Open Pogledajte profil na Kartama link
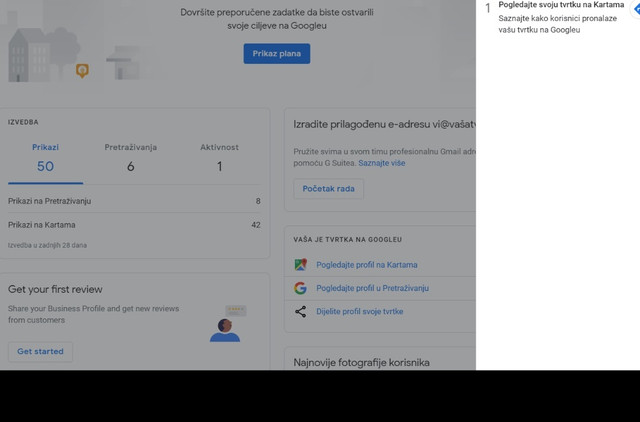 tap(367, 264)
